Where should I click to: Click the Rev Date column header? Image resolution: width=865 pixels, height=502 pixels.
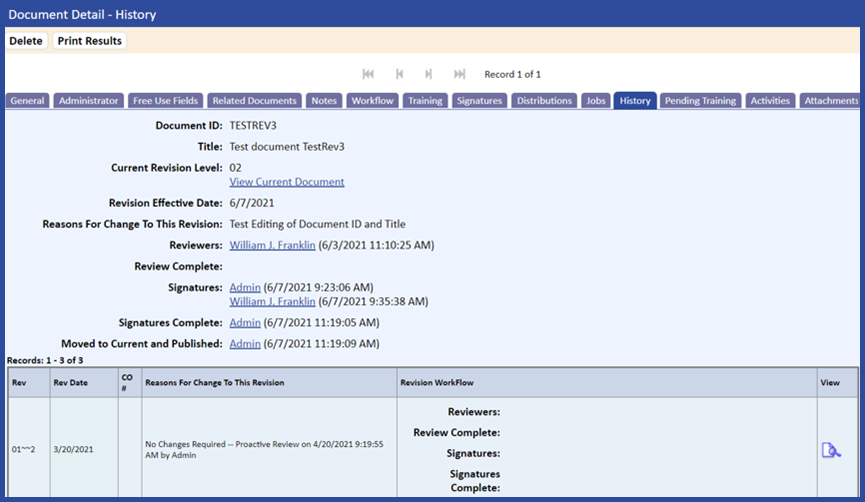point(73,382)
